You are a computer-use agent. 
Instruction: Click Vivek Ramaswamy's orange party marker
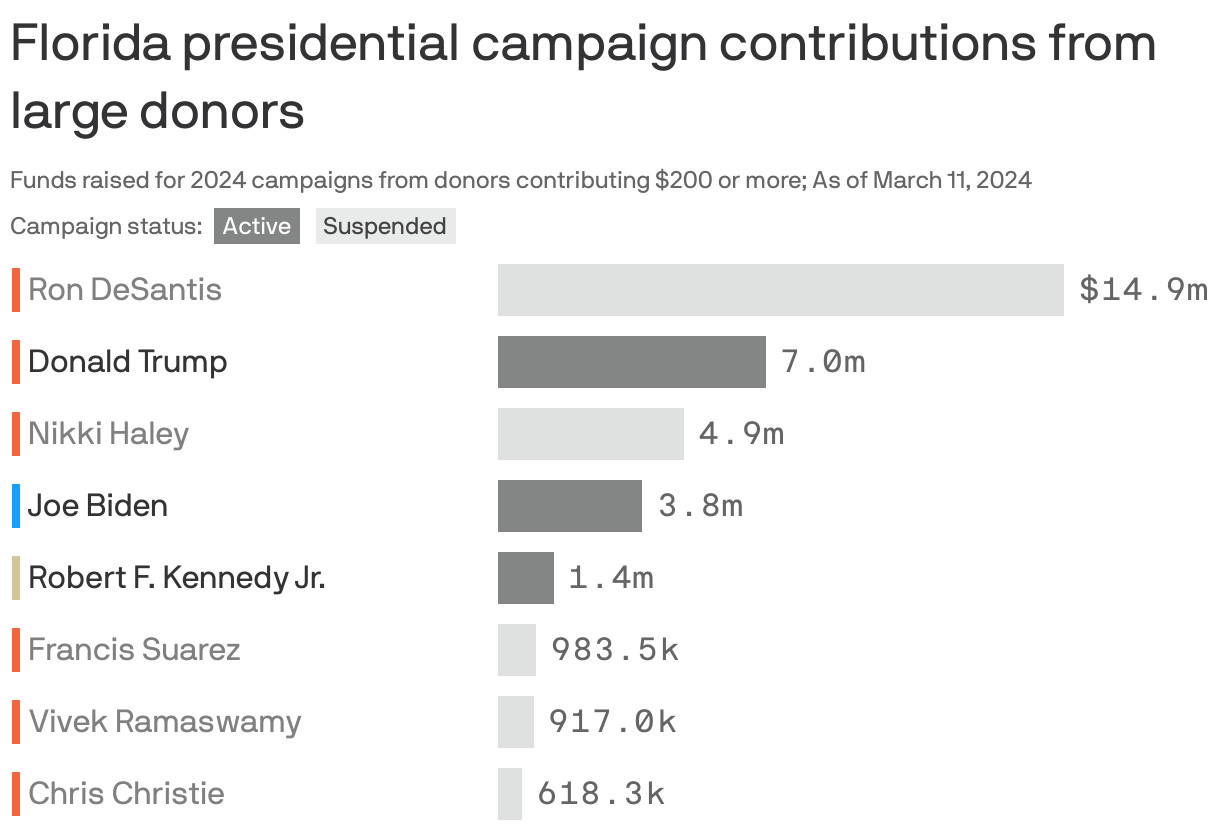(15, 721)
